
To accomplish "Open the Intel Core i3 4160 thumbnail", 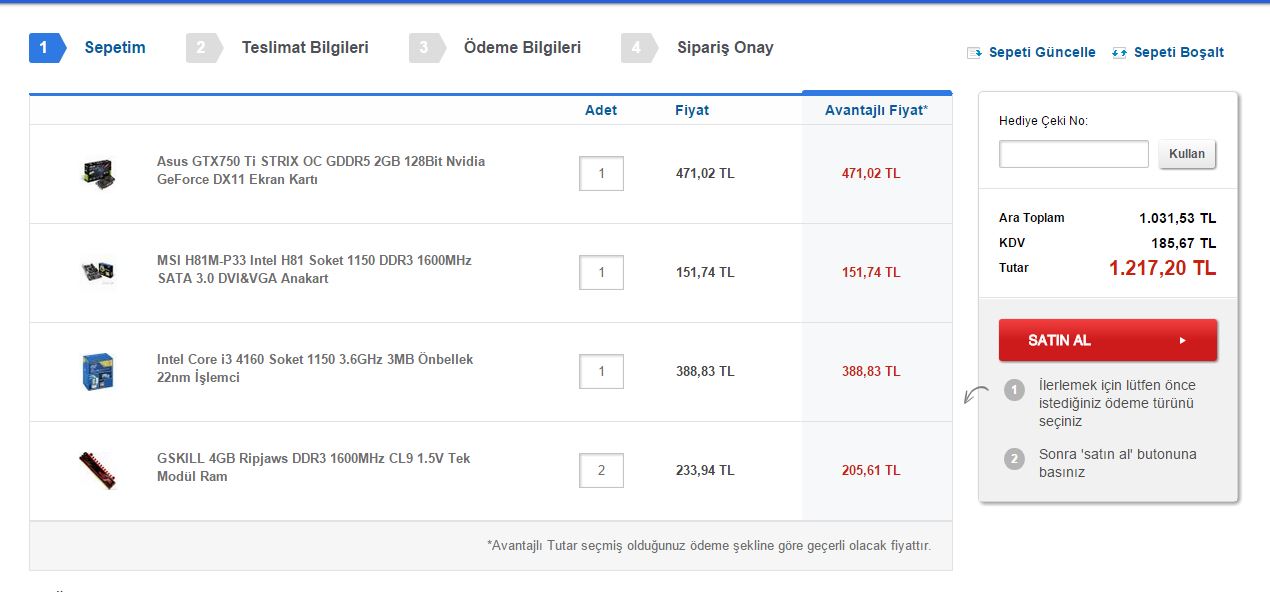I will tap(97, 371).
